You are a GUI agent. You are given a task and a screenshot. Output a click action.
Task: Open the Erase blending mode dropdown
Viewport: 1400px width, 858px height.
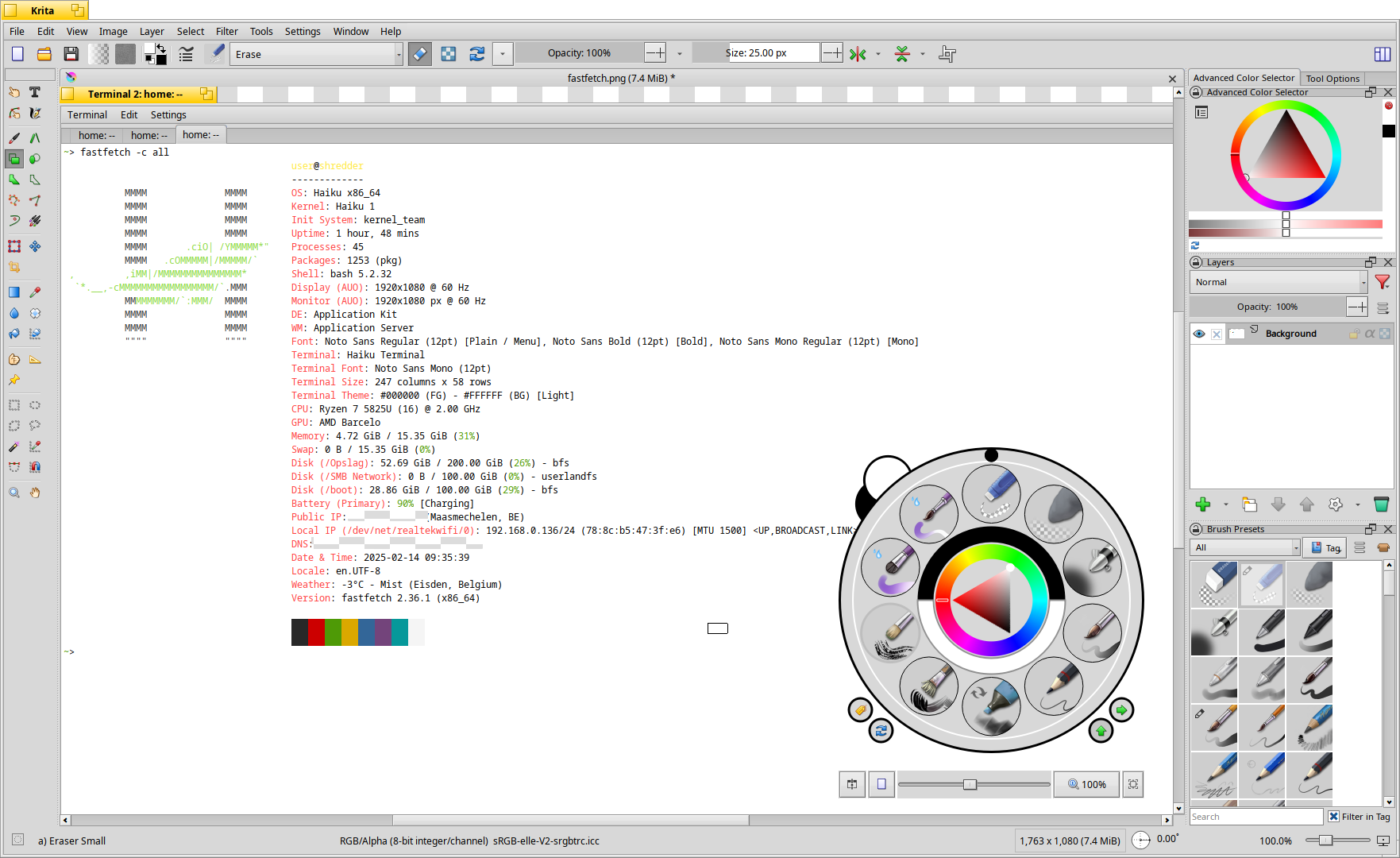(x=317, y=54)
